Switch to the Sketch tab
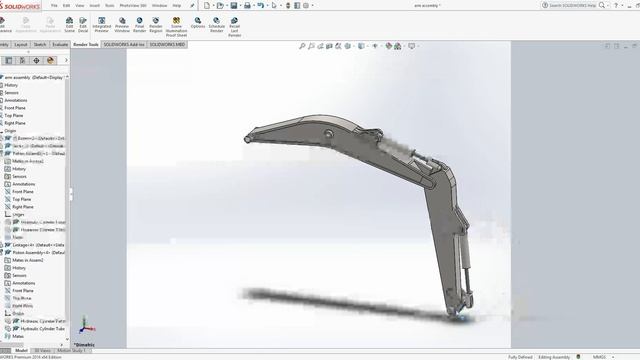This screenshot has height=360, width=640. tap(40, 44)
